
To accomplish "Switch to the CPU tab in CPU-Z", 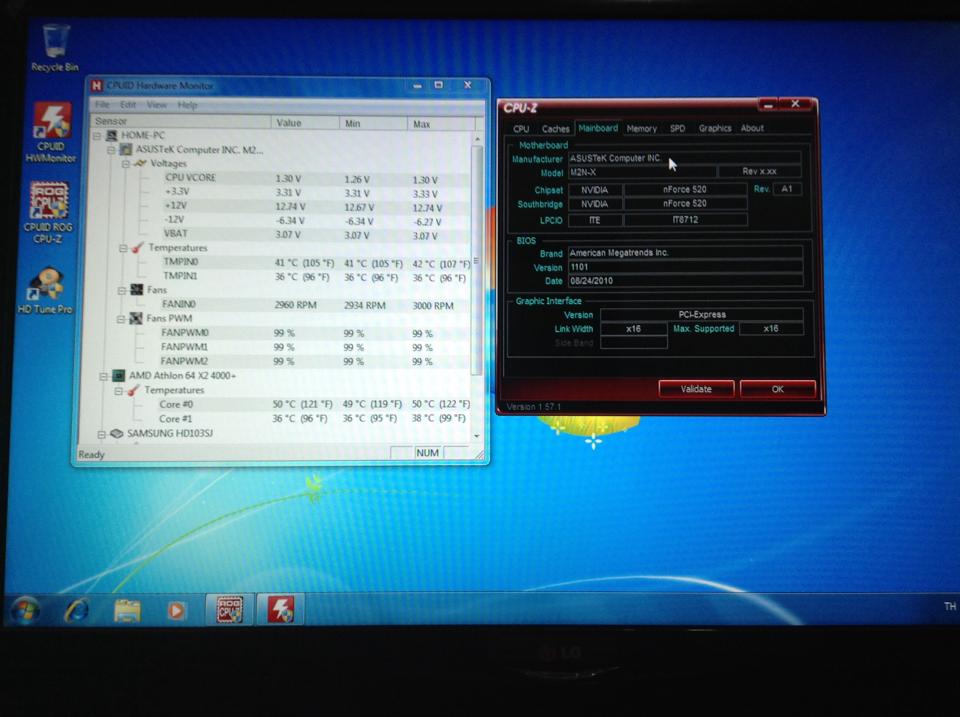I will [521, 129].
